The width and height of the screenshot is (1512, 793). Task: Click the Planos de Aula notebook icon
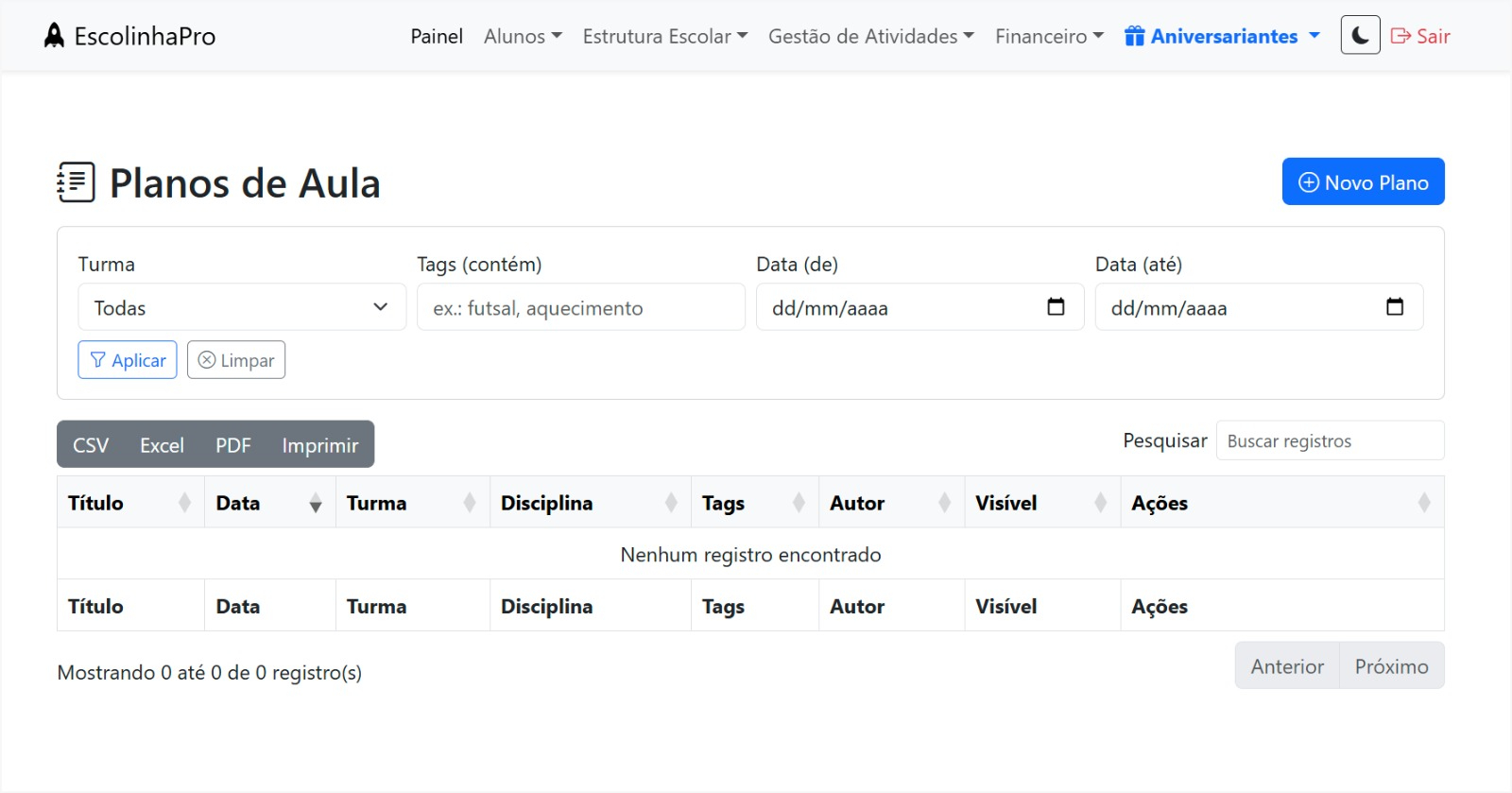pos(77,182)
